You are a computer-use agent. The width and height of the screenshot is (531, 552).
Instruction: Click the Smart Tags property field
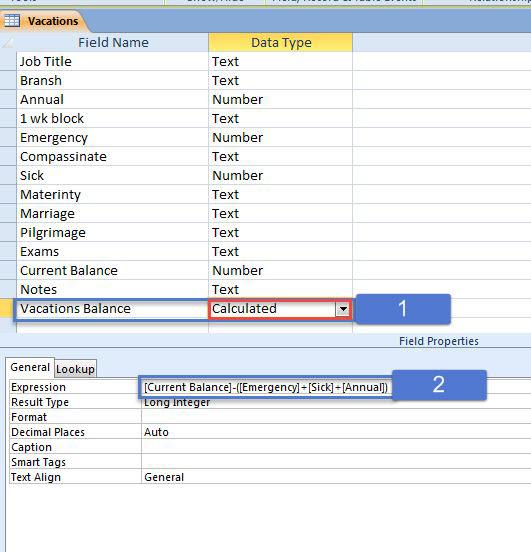click(336, 462)
